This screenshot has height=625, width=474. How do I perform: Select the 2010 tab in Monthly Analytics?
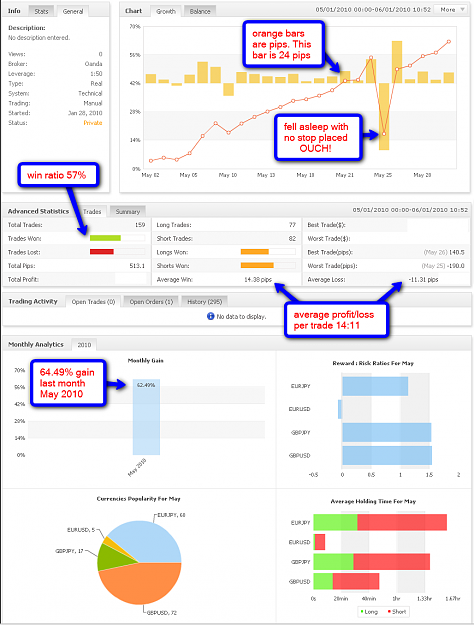(x=84, y=345)
